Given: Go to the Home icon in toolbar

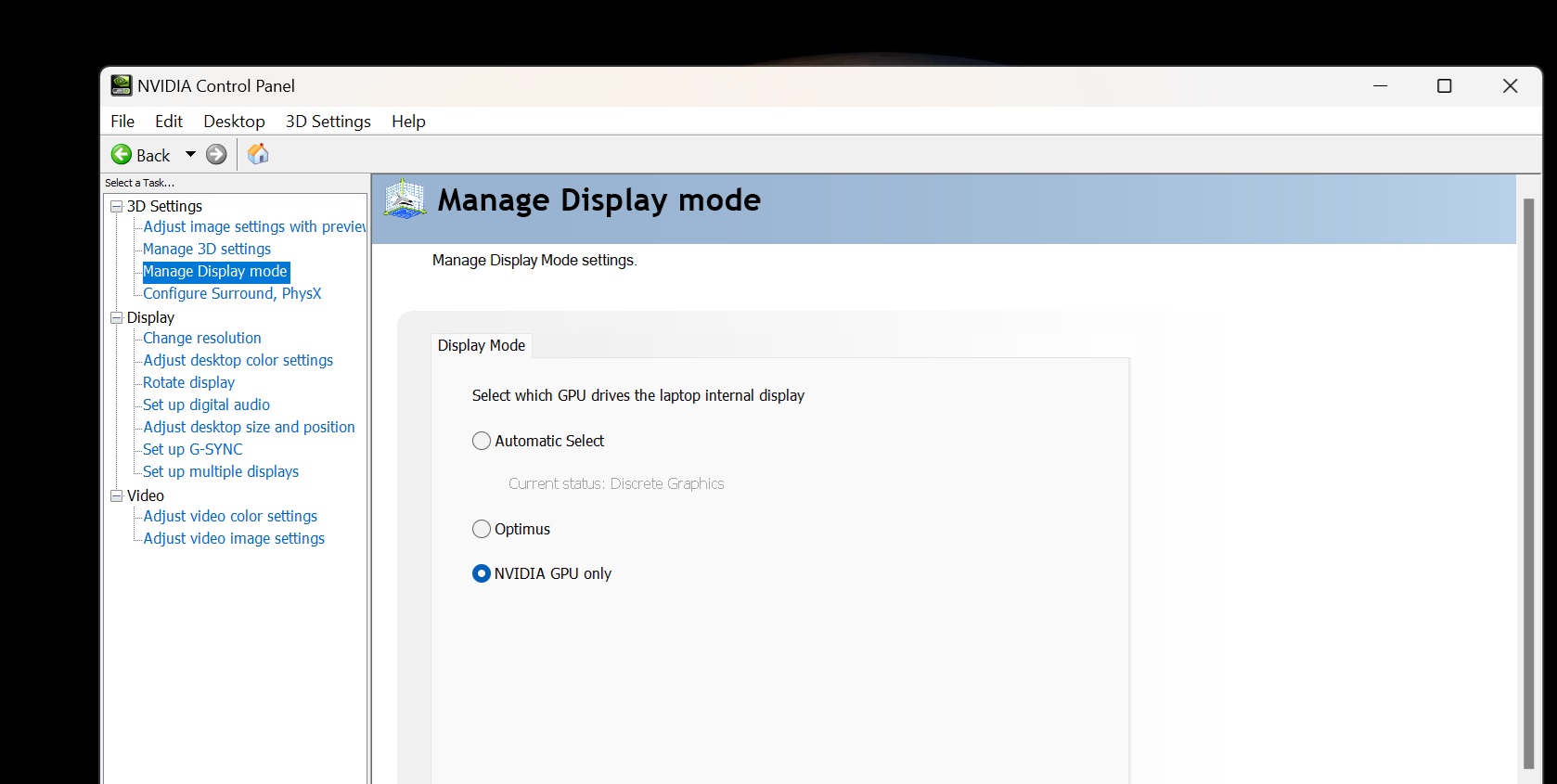Looking at the screenshot, I should (x=258, y=154).
